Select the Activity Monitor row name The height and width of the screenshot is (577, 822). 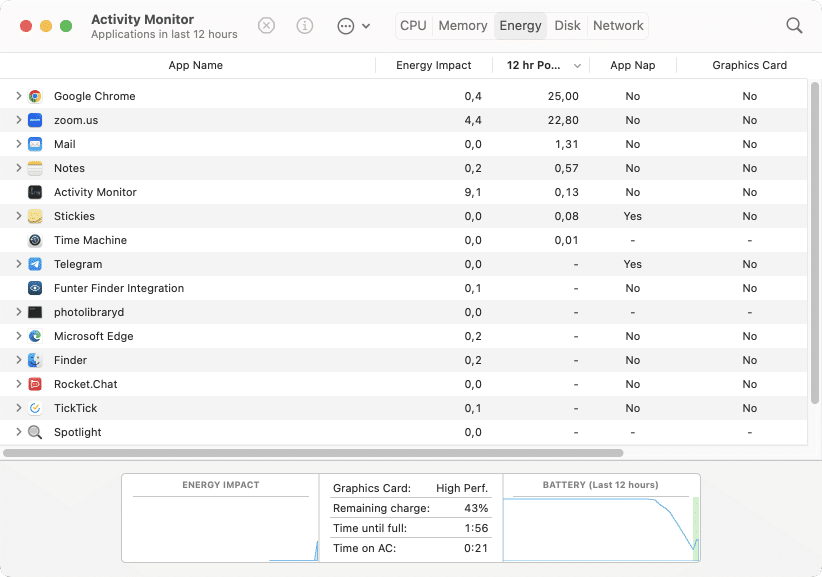point(95,192)
